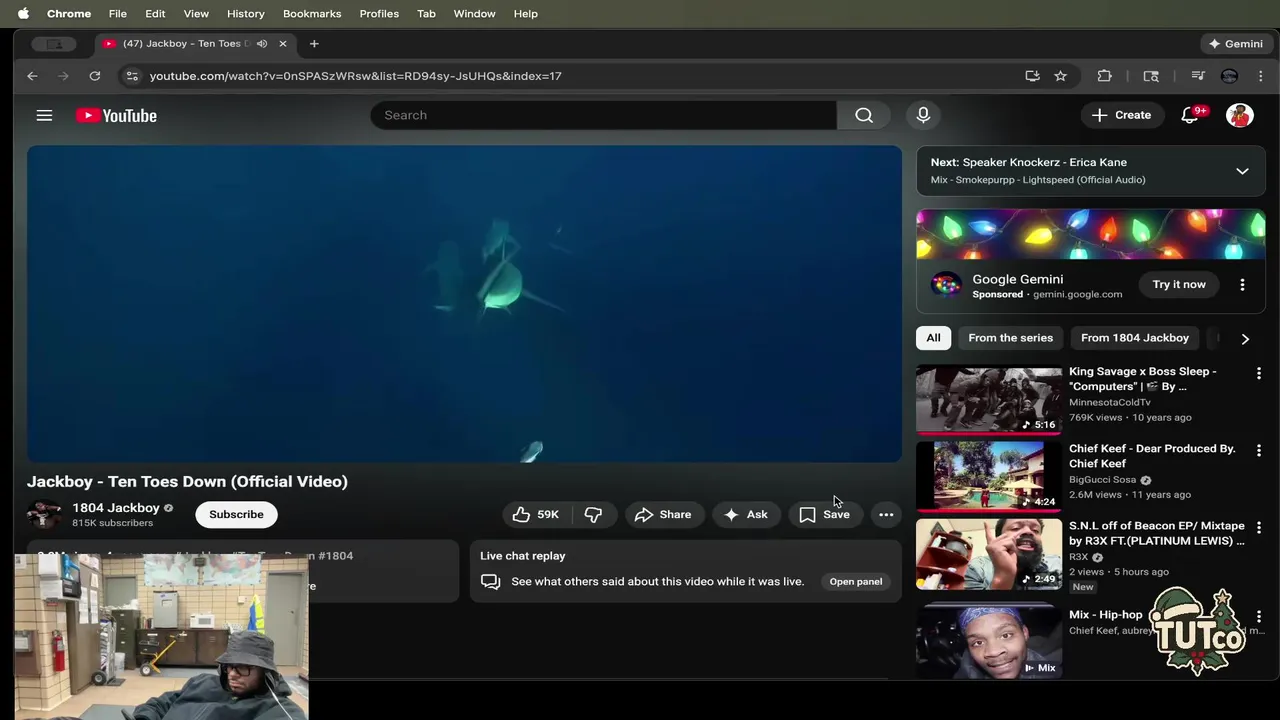Open King Savage x Boss Sleep thumbnail
The image size is (1280, 720).
pos(989,399)
